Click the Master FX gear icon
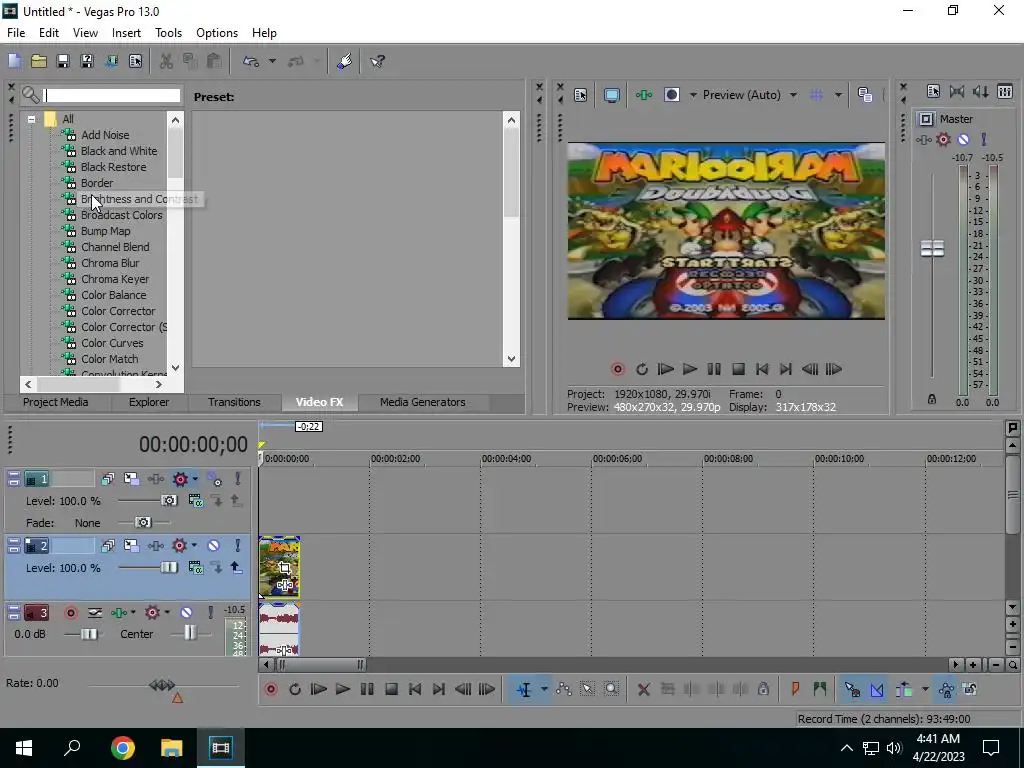Viewport: 1024px width, 768px height. click(943, 139)
